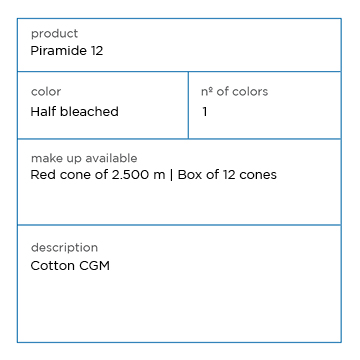
Task: Click the word 'bleached' in color value
Action: click(x=90, y=111)
